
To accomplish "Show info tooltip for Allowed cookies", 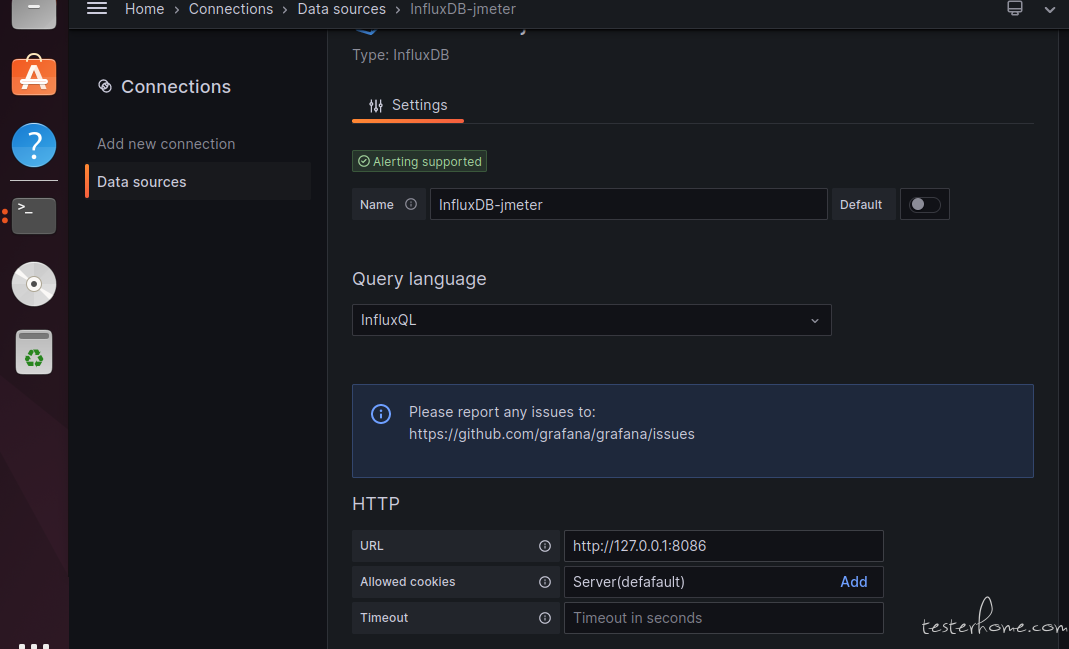I will (545, 582).
